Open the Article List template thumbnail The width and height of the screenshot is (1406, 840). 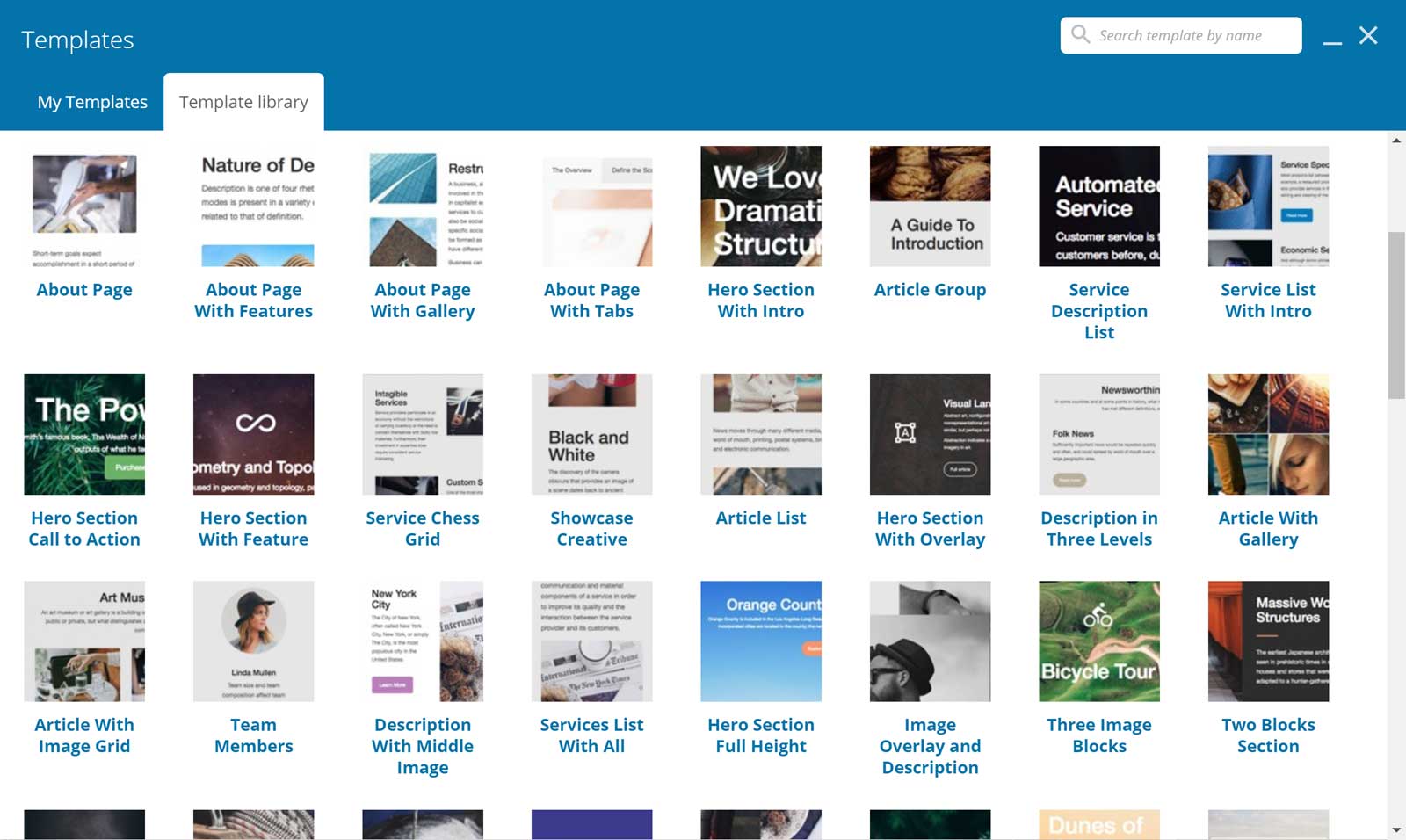point(761,435)
